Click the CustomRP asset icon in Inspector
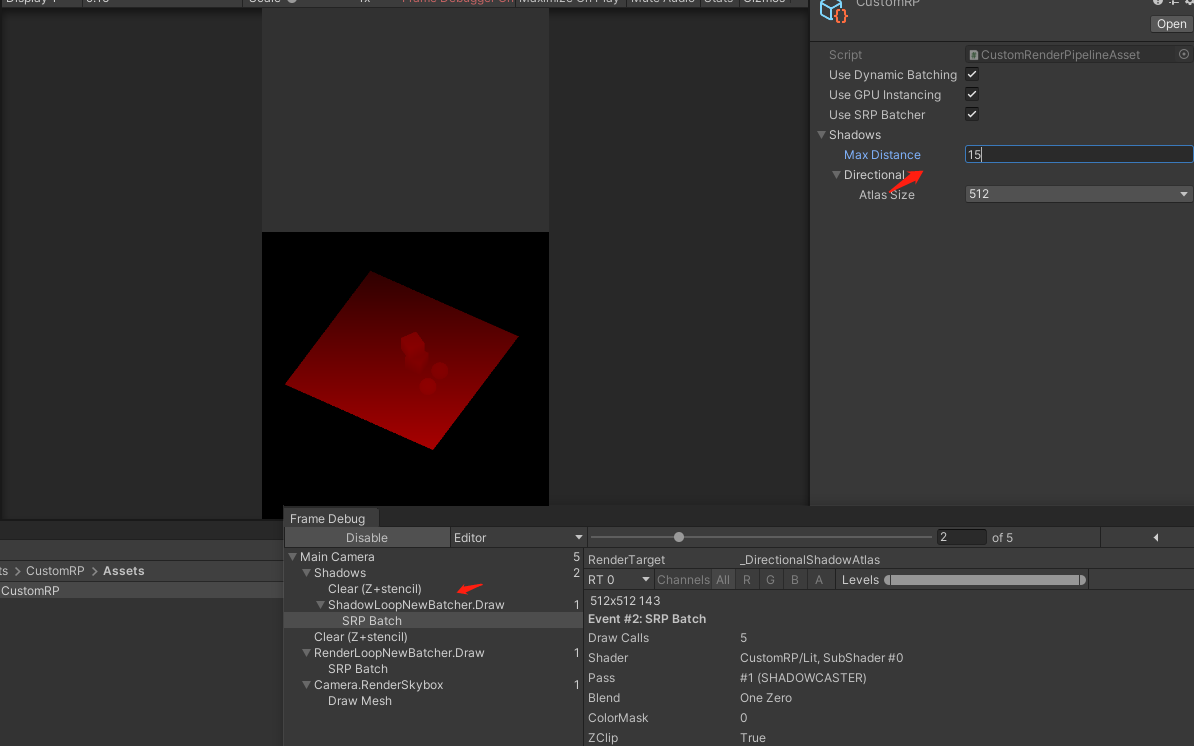 point(833,11)
